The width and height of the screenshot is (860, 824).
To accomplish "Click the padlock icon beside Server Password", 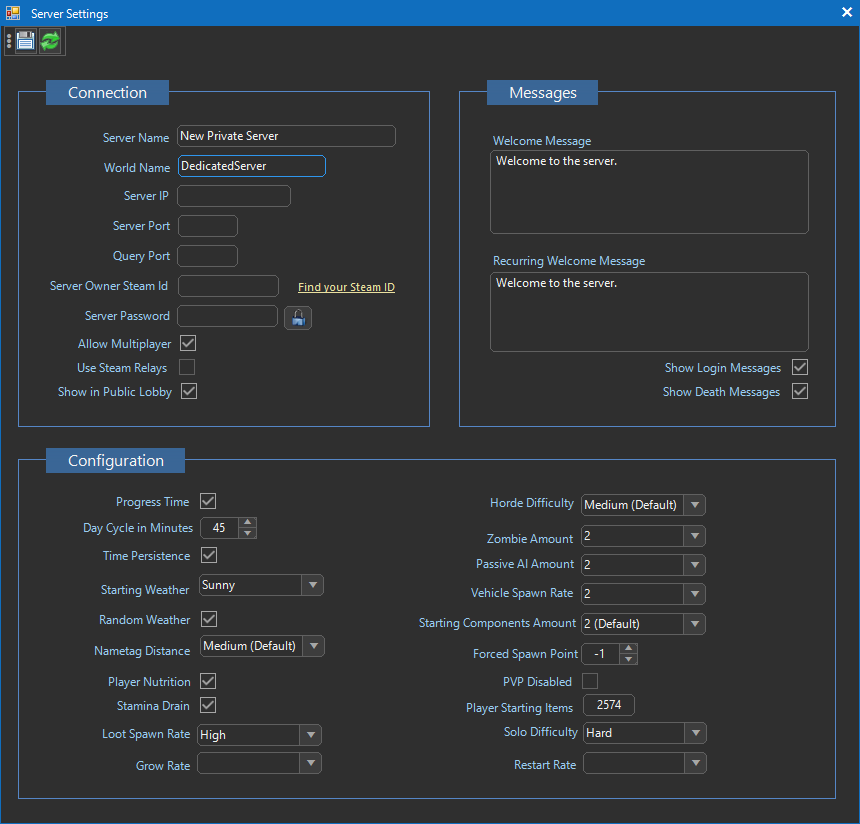I will pos(298,318).
